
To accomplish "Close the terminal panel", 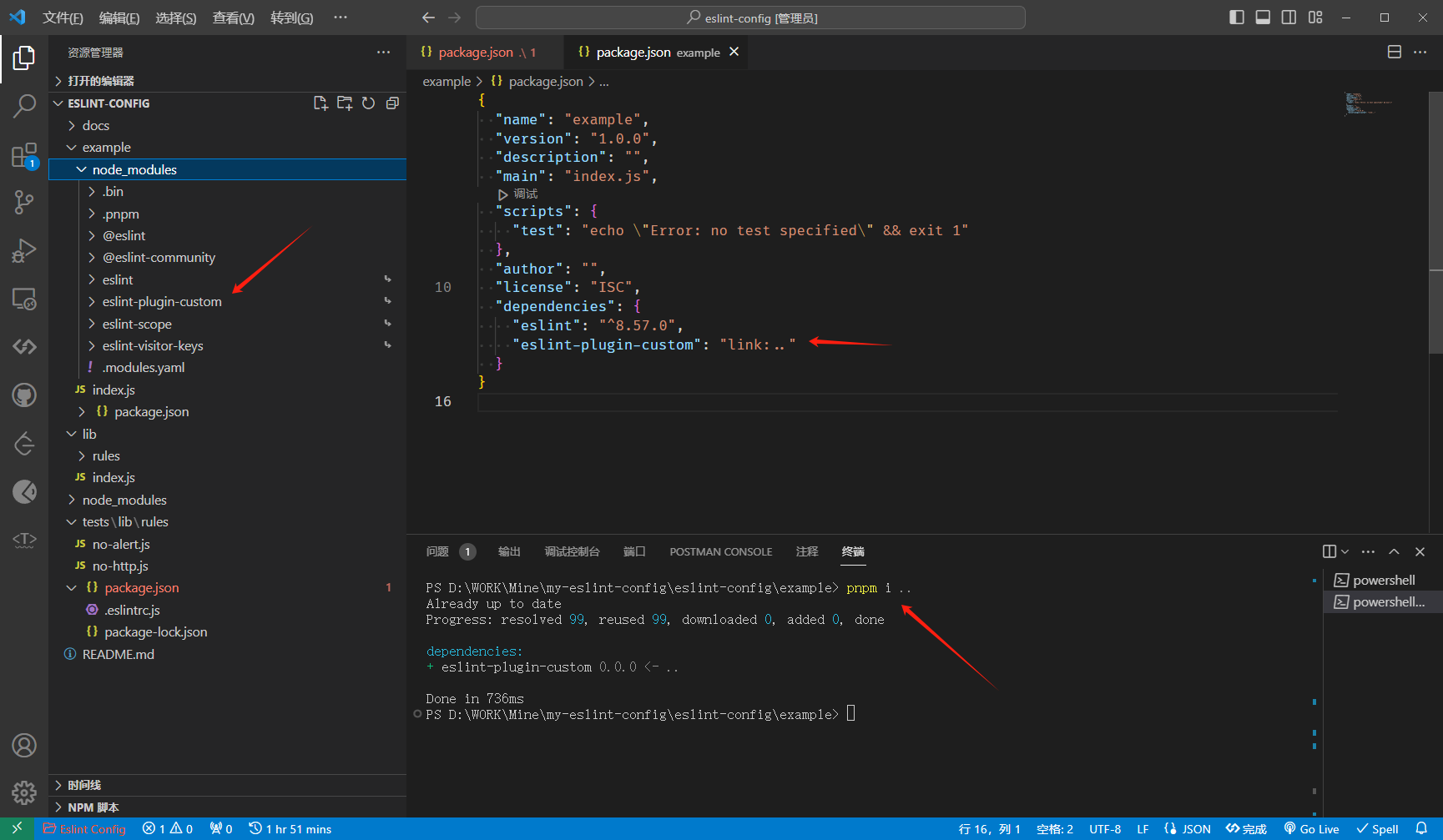I will (x=1420, y=551).
